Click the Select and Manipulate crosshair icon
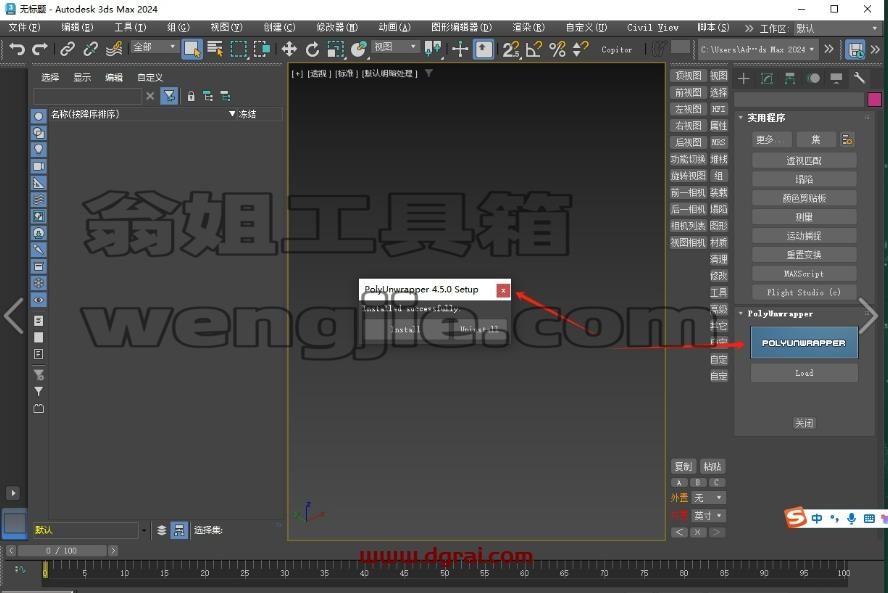888x593 pixels. tap(460, 49)
